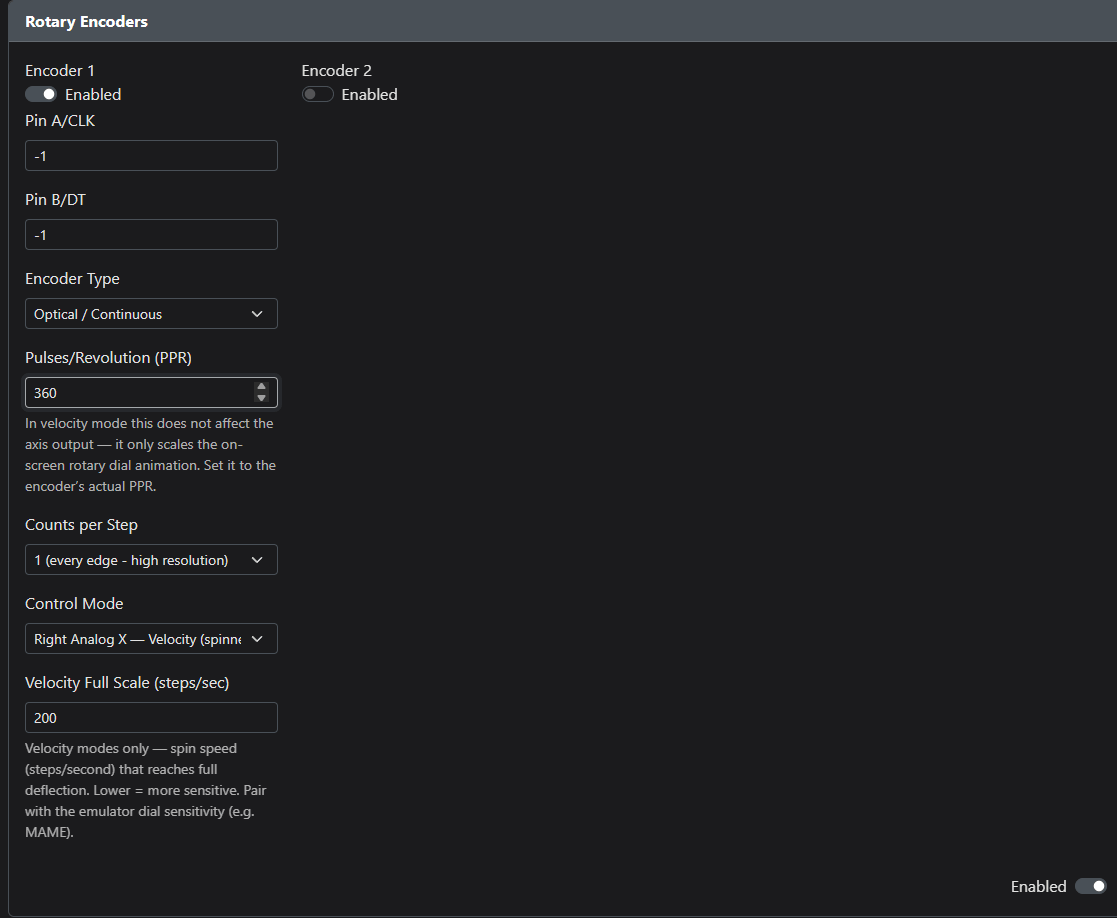
Task: Click the Enabled label next to Encoder 2 switch
Action: tap(370, 94)
